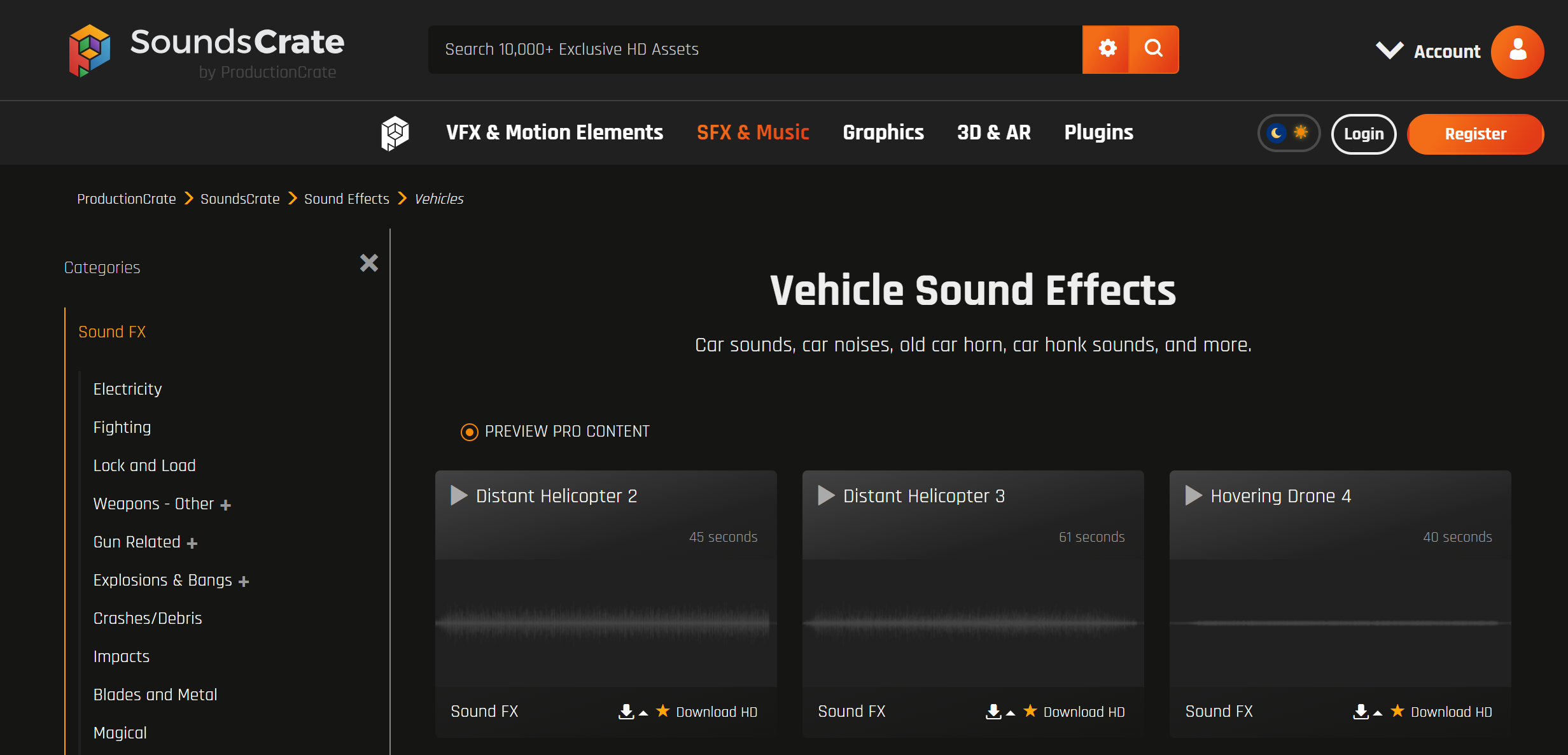Expand Weapons - Other subcategories
The width and height of the screenshot is (1568, 755).
(226, 505)
